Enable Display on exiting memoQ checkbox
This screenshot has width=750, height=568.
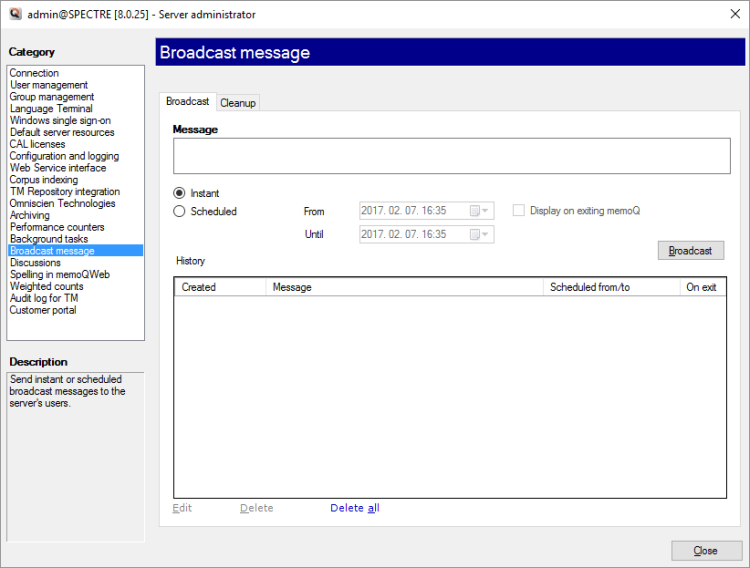518,211
